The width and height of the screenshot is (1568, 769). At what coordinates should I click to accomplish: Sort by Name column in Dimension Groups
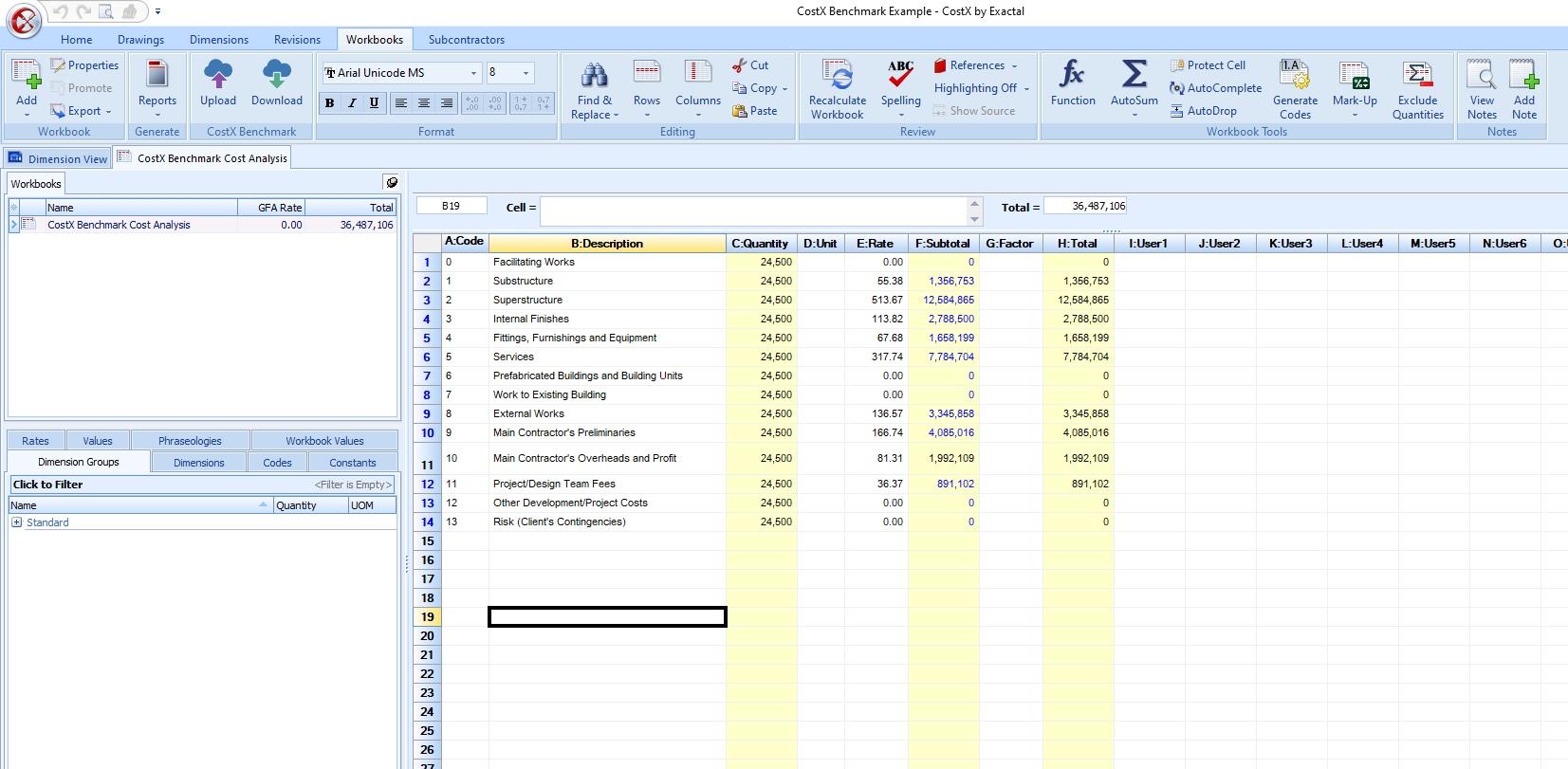140,505
